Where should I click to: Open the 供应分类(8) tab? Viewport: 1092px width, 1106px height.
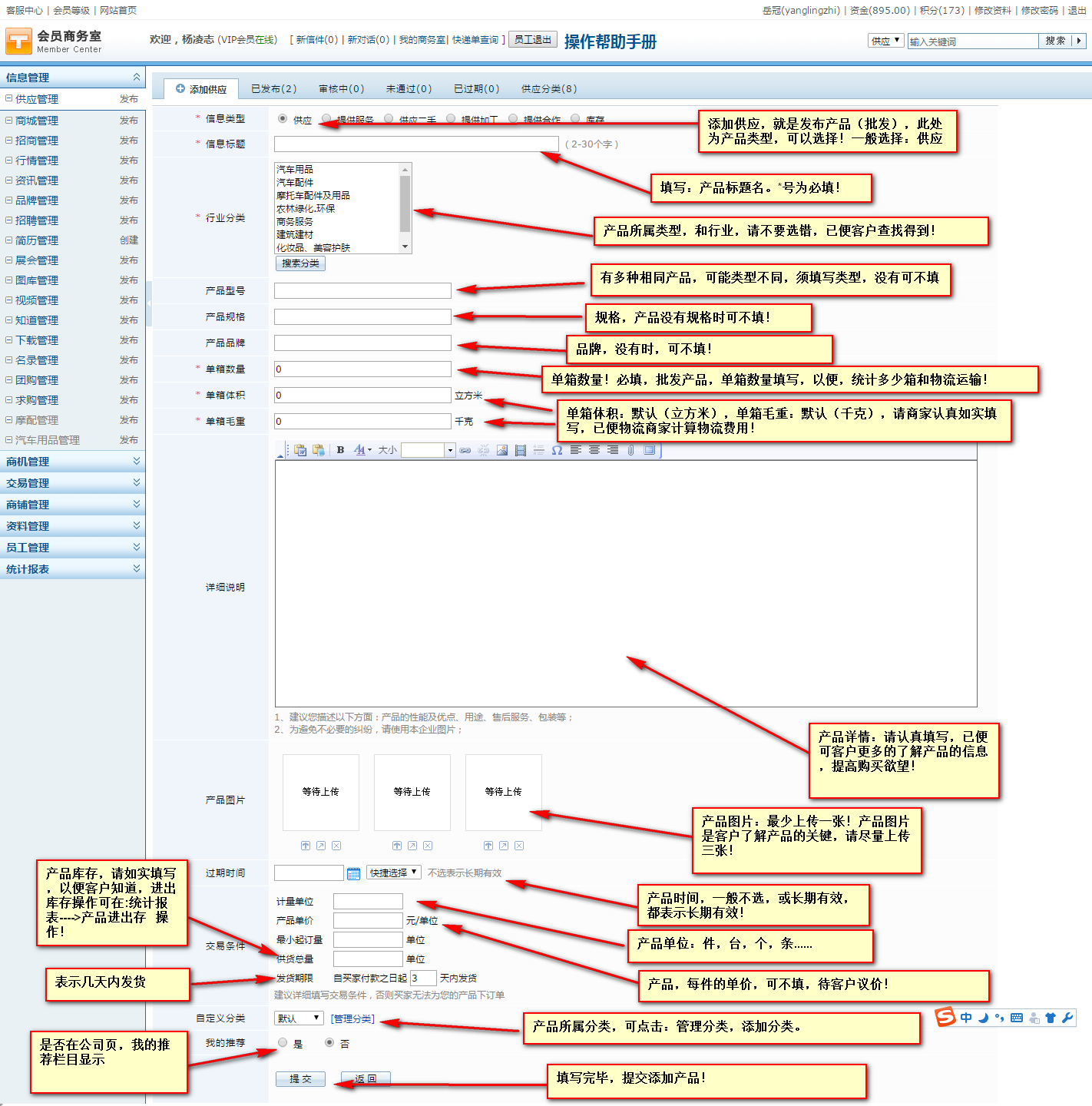coord(548,89)
